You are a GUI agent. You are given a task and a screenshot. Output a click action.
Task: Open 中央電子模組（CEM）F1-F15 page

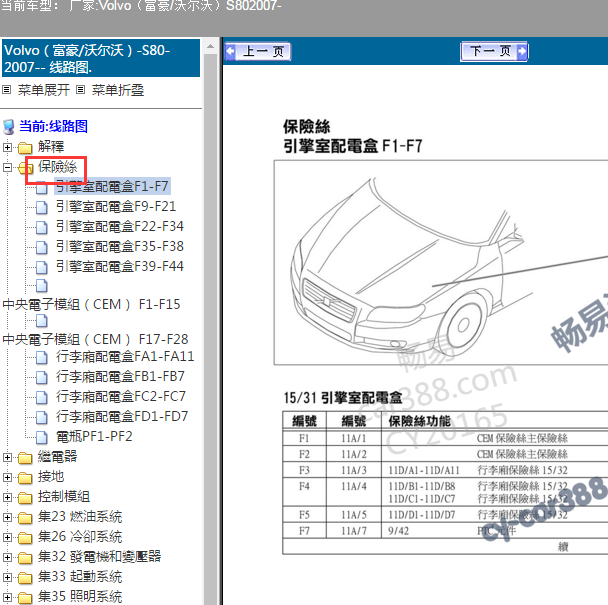pos(92,304)
